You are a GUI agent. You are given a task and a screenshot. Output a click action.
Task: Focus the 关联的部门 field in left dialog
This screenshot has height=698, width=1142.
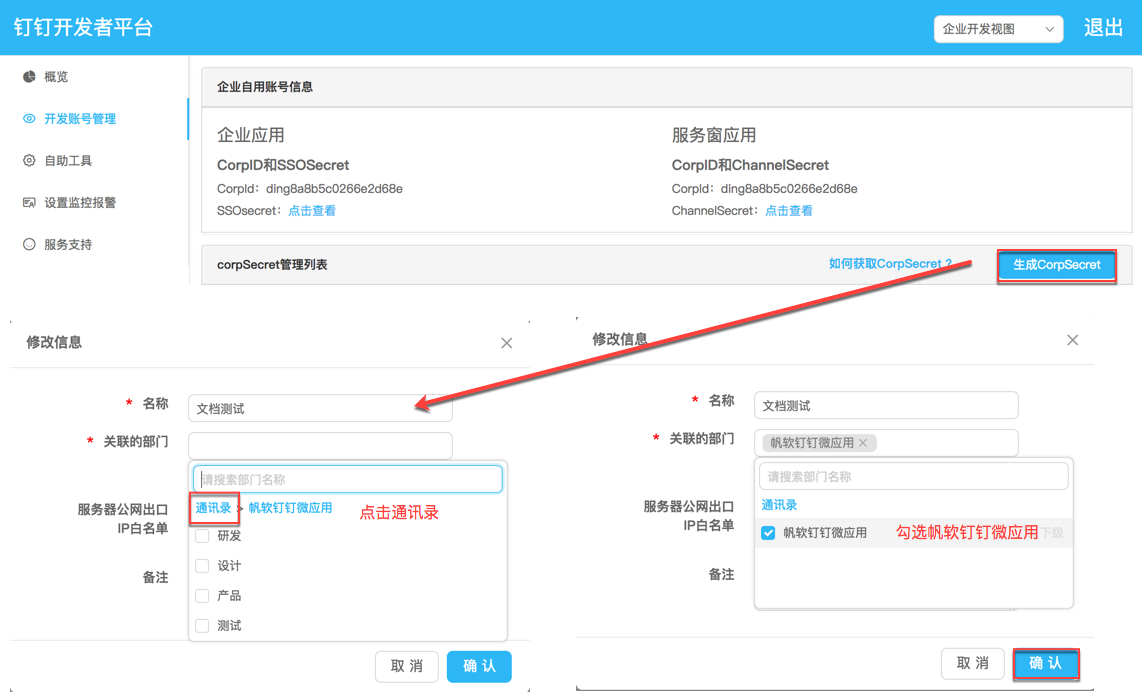(x=320, y=445)
